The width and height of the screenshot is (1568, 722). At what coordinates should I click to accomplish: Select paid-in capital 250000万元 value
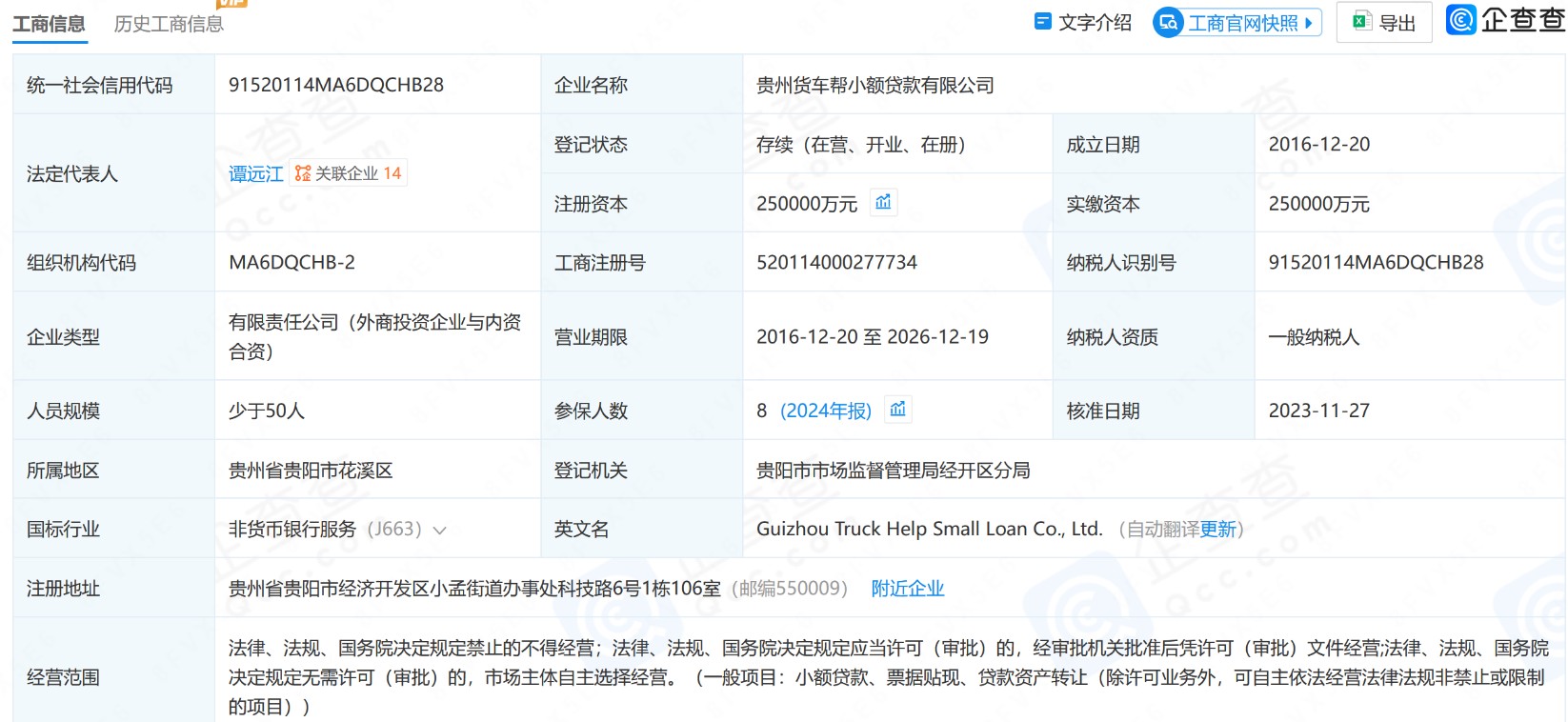[1318, 204]
